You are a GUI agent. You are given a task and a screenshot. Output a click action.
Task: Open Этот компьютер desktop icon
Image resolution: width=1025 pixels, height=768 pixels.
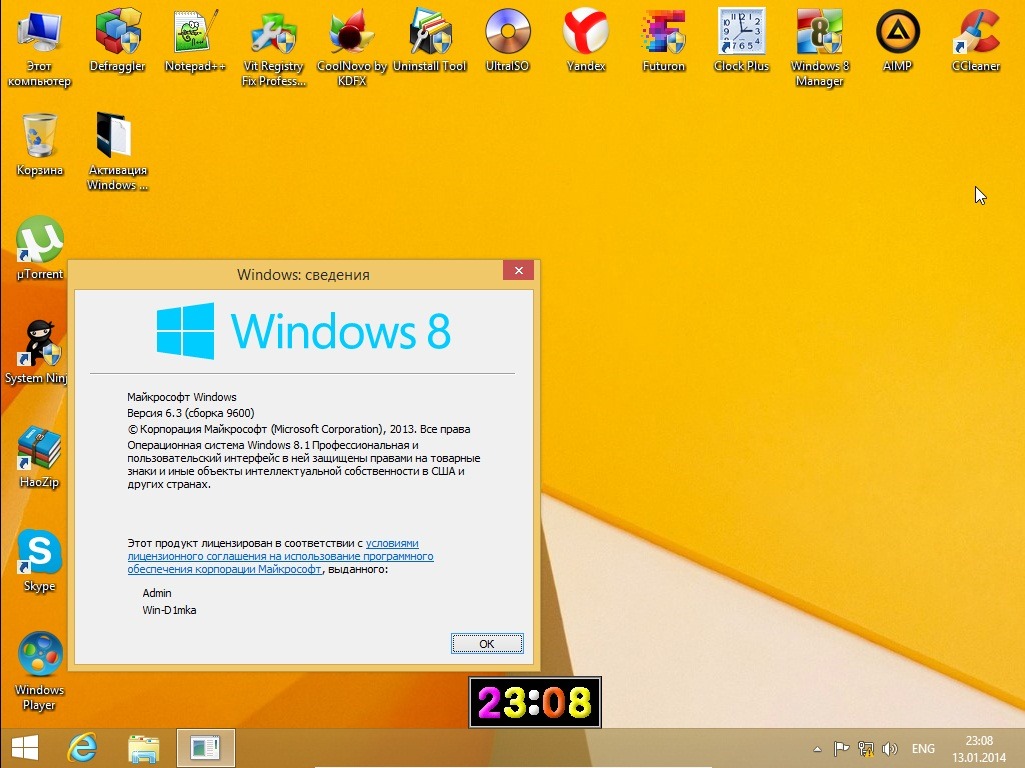tap(39, 46)
